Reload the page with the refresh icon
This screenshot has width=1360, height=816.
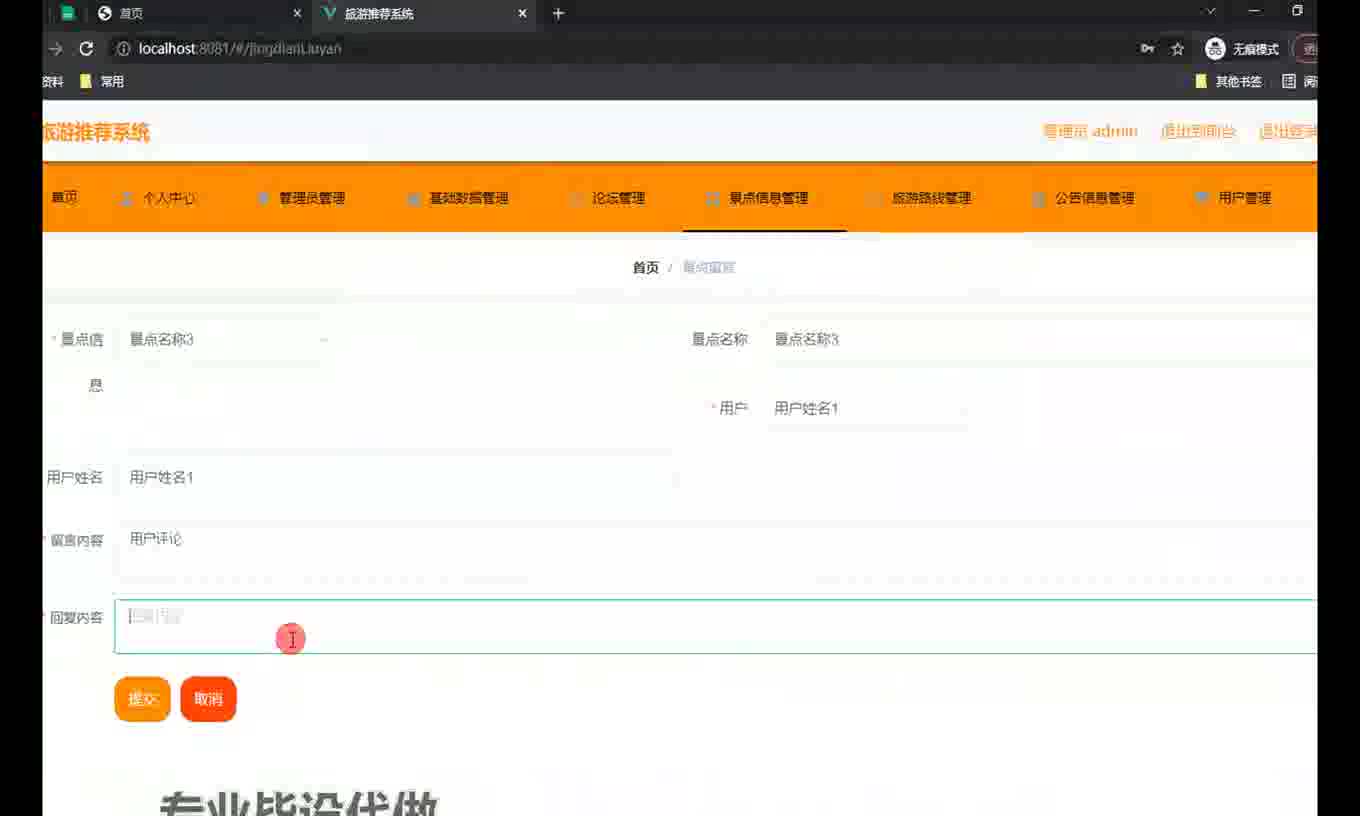pyautogui.click(x=86, y=48)
